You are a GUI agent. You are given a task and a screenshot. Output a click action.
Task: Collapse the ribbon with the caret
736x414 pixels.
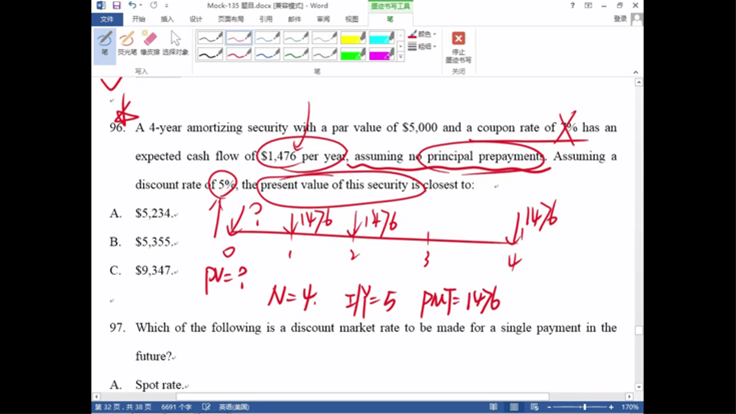pos(636,72)
